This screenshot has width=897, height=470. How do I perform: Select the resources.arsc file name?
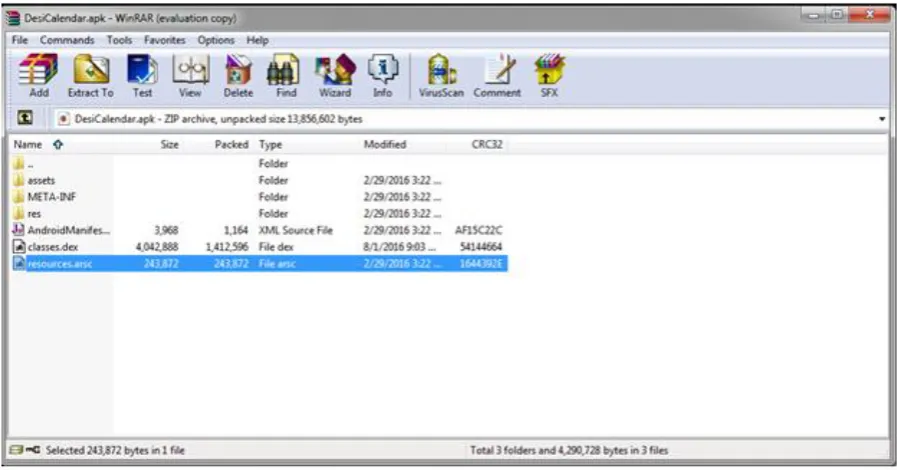coord(59,264)
